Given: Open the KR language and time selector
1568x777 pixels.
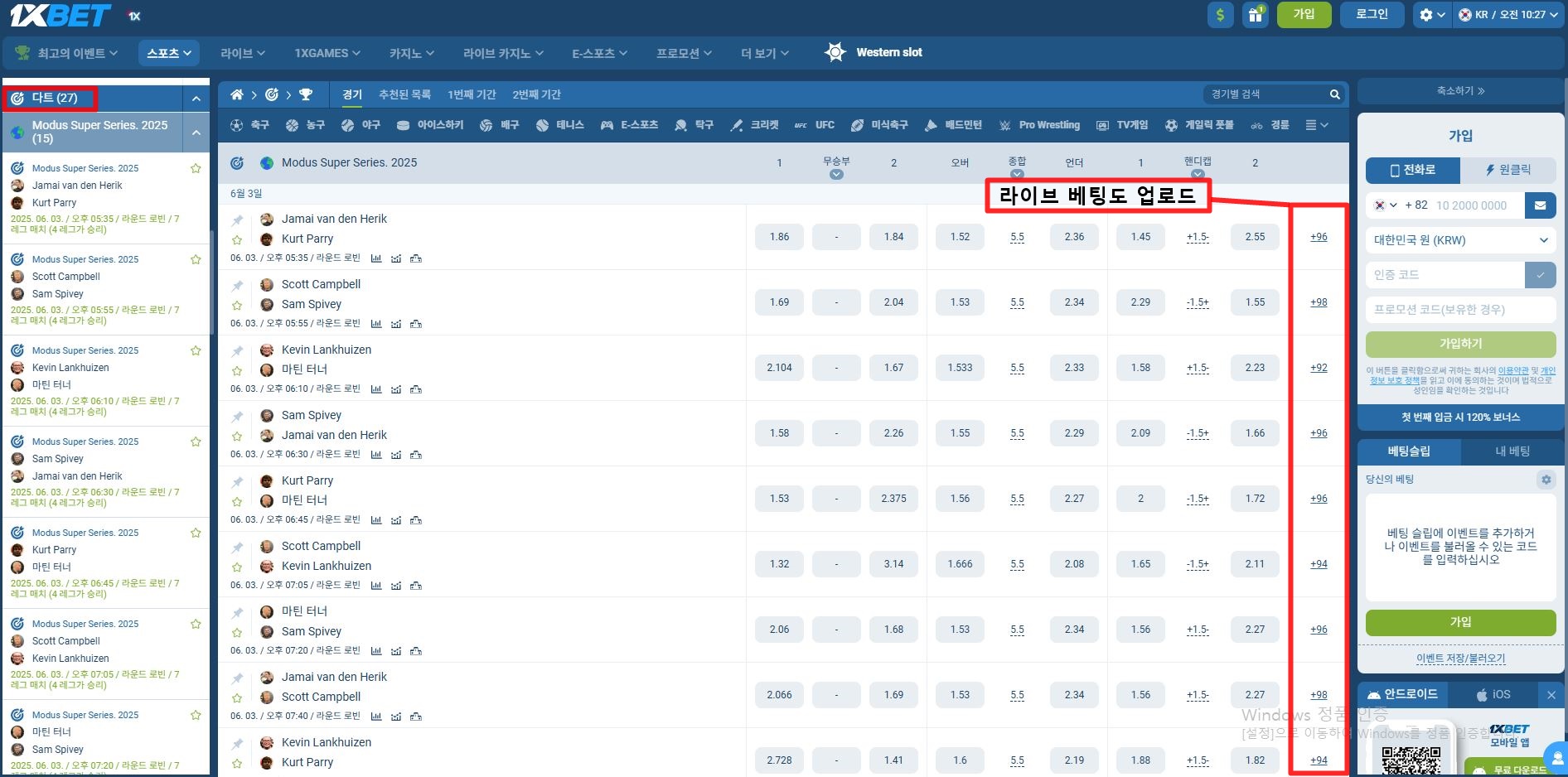Looking at the screenshot, I should pyautogui.click(x=1509, y=15).
